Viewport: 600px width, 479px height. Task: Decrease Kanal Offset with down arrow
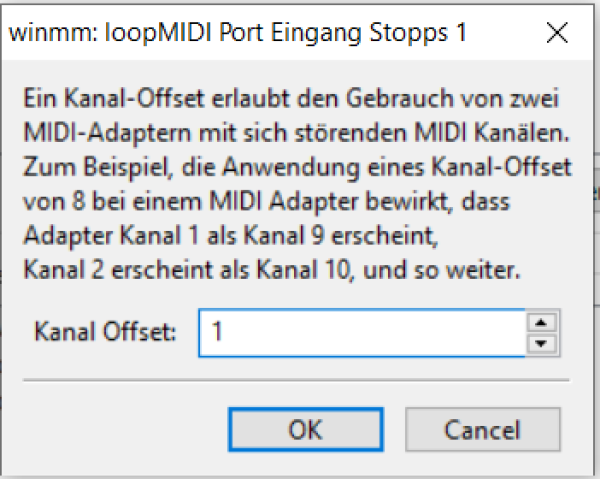[x=541, y=343]
